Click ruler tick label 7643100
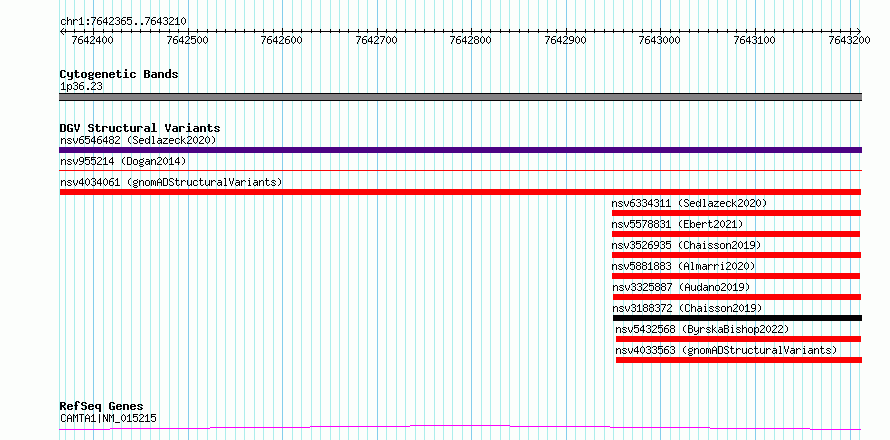This screenshot has width=890, height=440. (x=754, y=40)
